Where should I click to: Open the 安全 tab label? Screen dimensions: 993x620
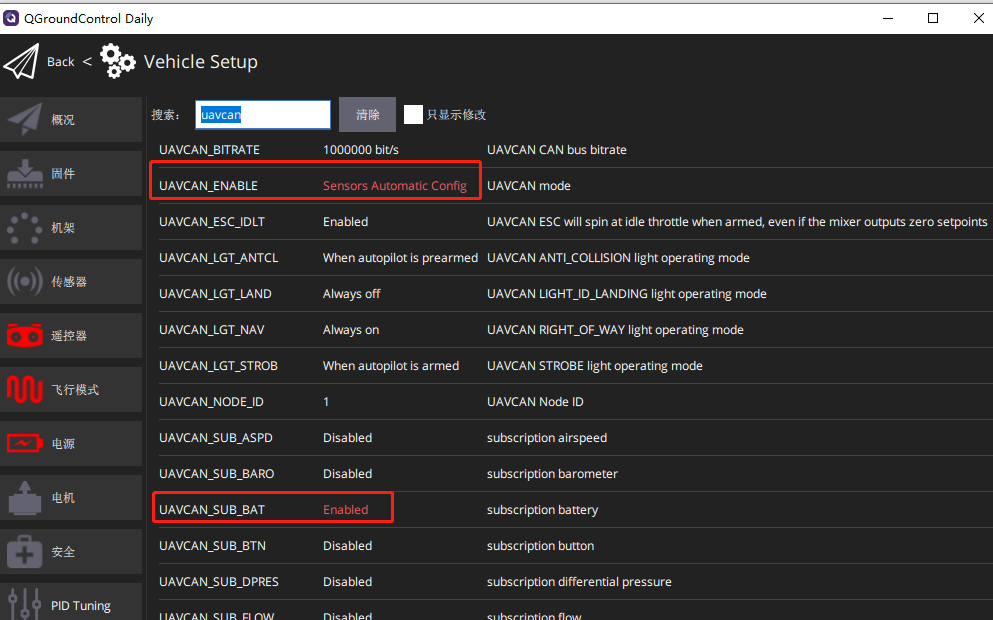[x=63, y=552]
